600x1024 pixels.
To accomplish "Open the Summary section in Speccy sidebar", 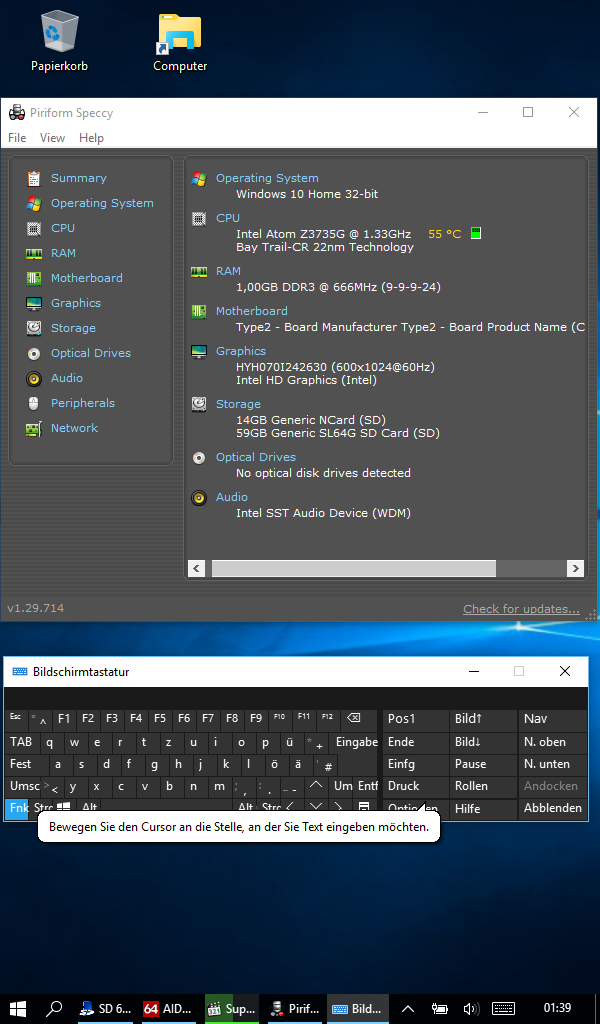I will pyautogui.click(x=78, y=178).
